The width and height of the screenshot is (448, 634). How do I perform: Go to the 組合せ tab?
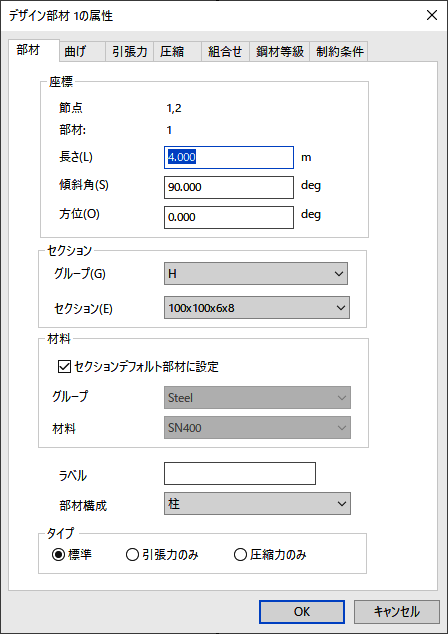click(225, 52)
